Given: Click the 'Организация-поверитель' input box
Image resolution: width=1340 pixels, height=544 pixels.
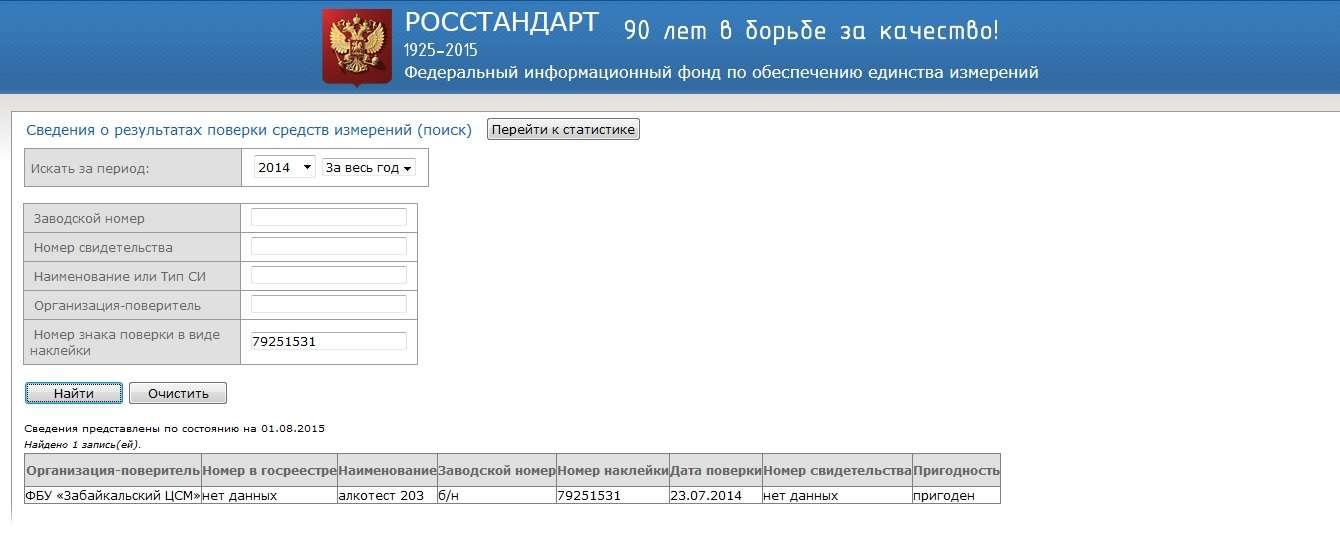Looking at the screenshot, I should pos(328,305).
